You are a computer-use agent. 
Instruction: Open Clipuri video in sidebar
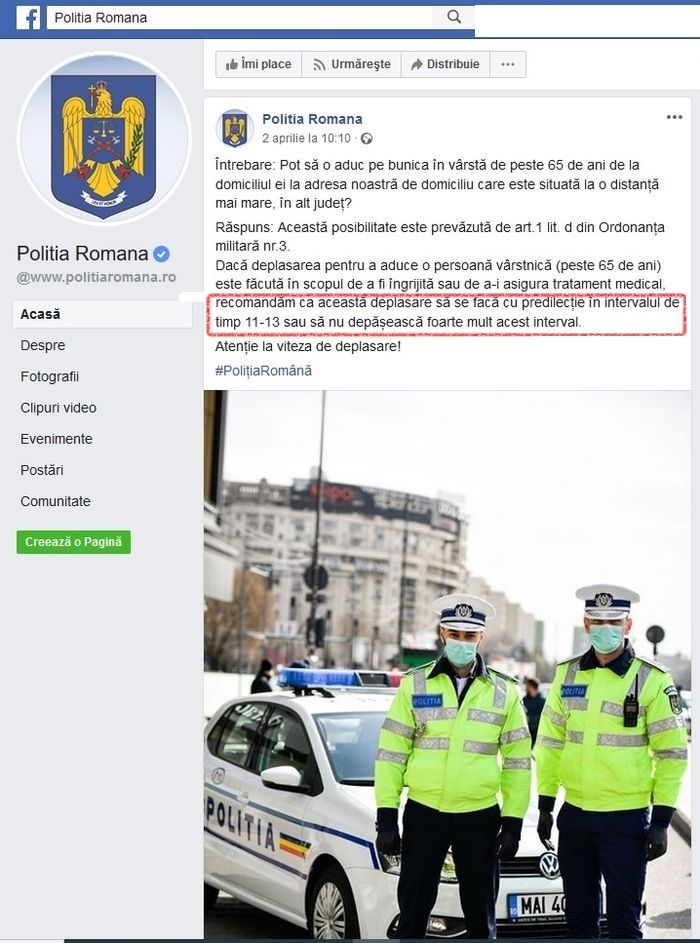58,408
